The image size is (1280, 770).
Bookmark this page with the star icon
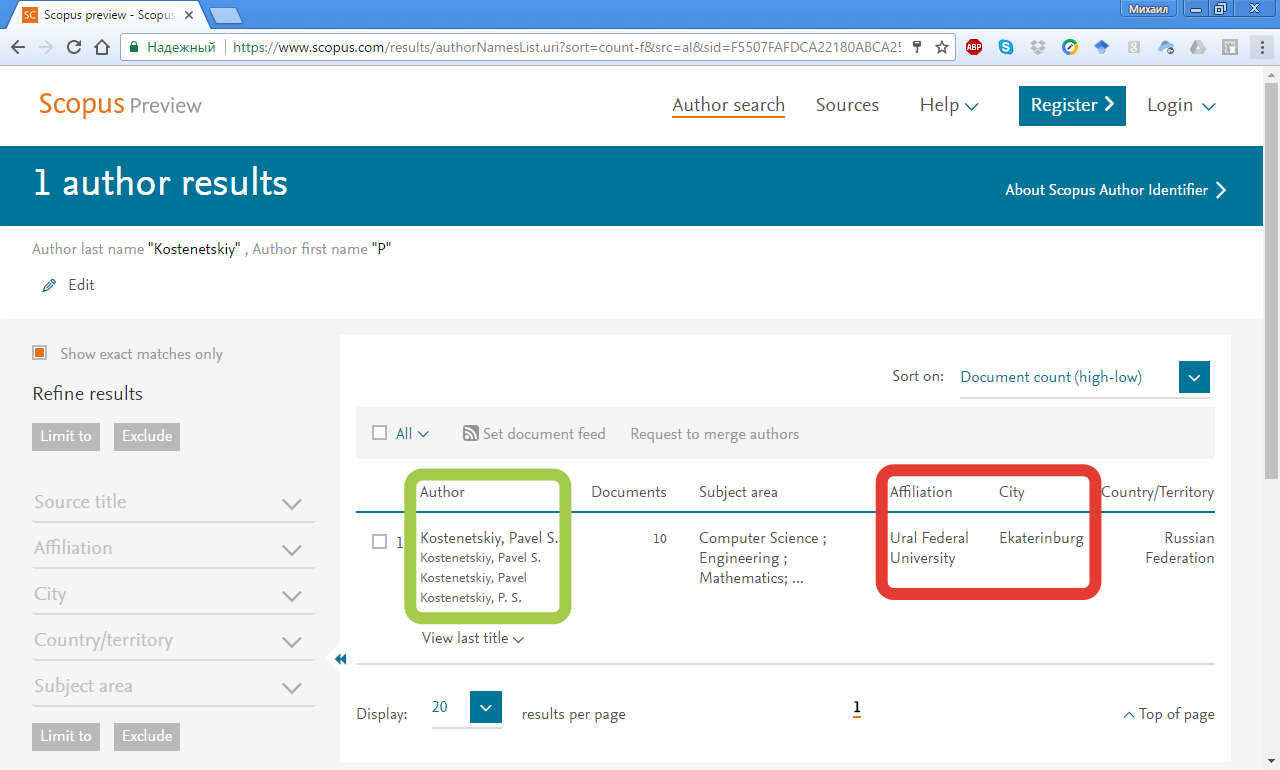(941, 47)
